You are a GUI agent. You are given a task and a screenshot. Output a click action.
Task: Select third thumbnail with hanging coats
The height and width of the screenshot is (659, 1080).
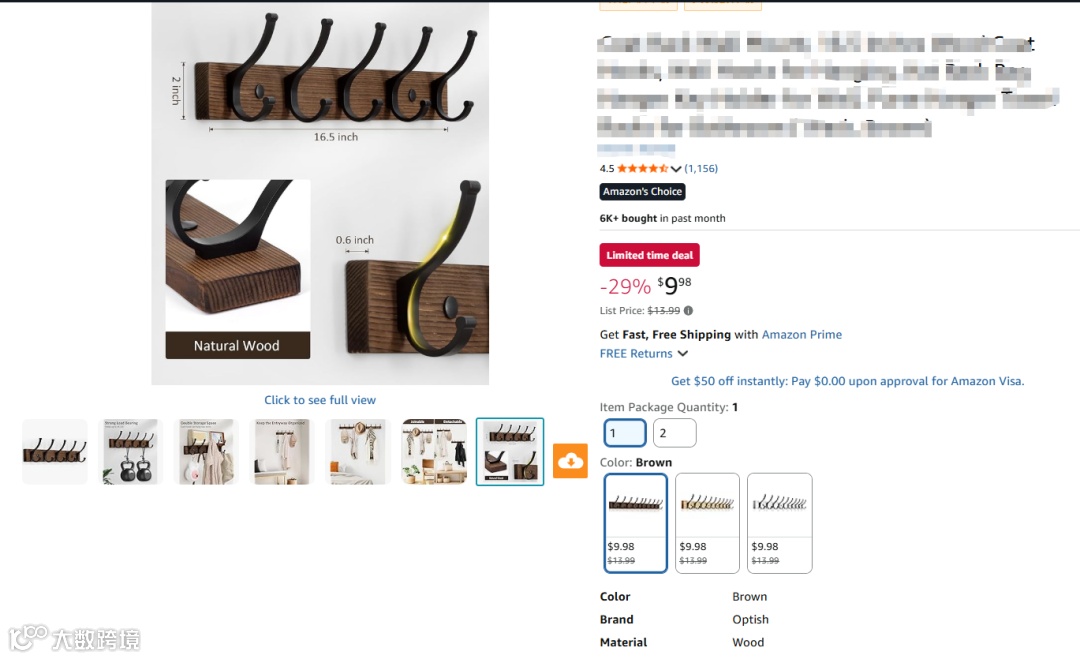207,452
